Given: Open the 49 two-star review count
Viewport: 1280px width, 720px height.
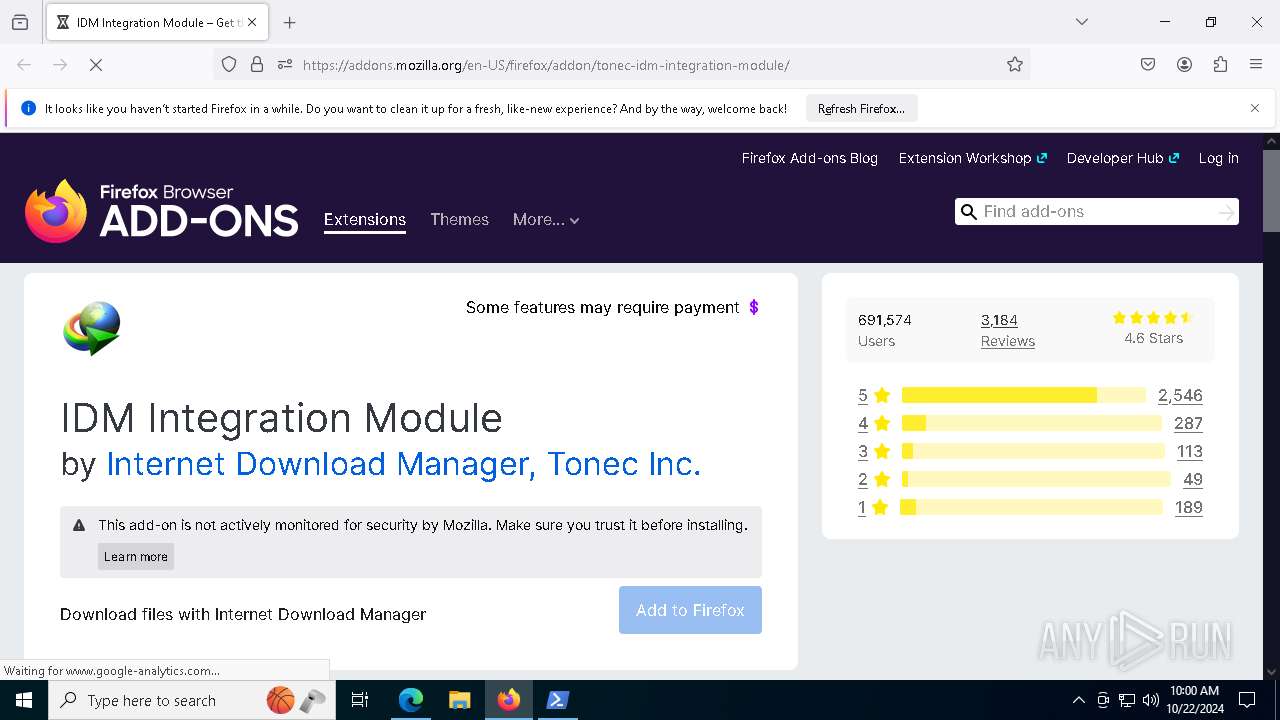Looking at the screenshot, I should coord(1192,479).
